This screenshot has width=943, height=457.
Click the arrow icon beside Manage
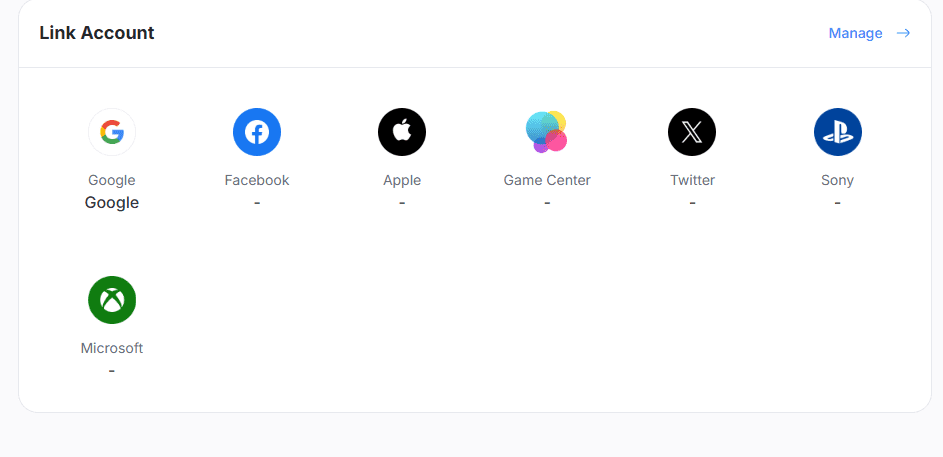click(x=903, y=33)
